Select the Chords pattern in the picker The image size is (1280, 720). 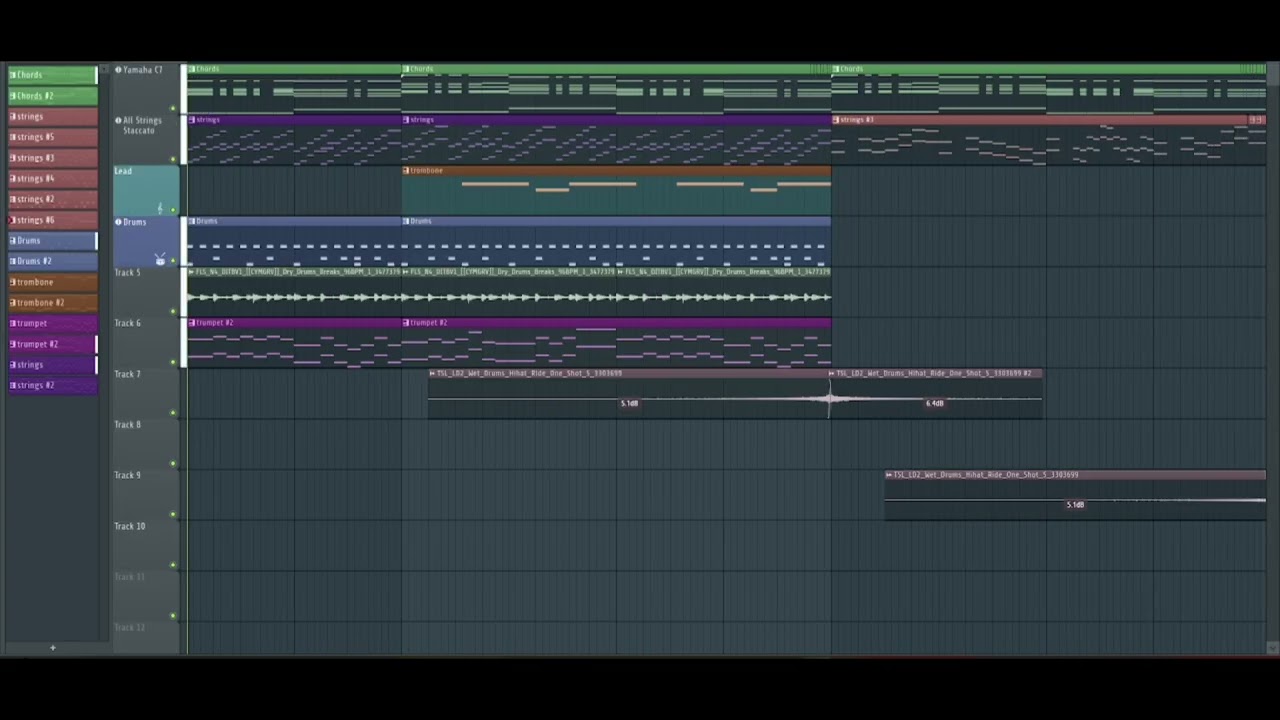(x=53, y=75)
